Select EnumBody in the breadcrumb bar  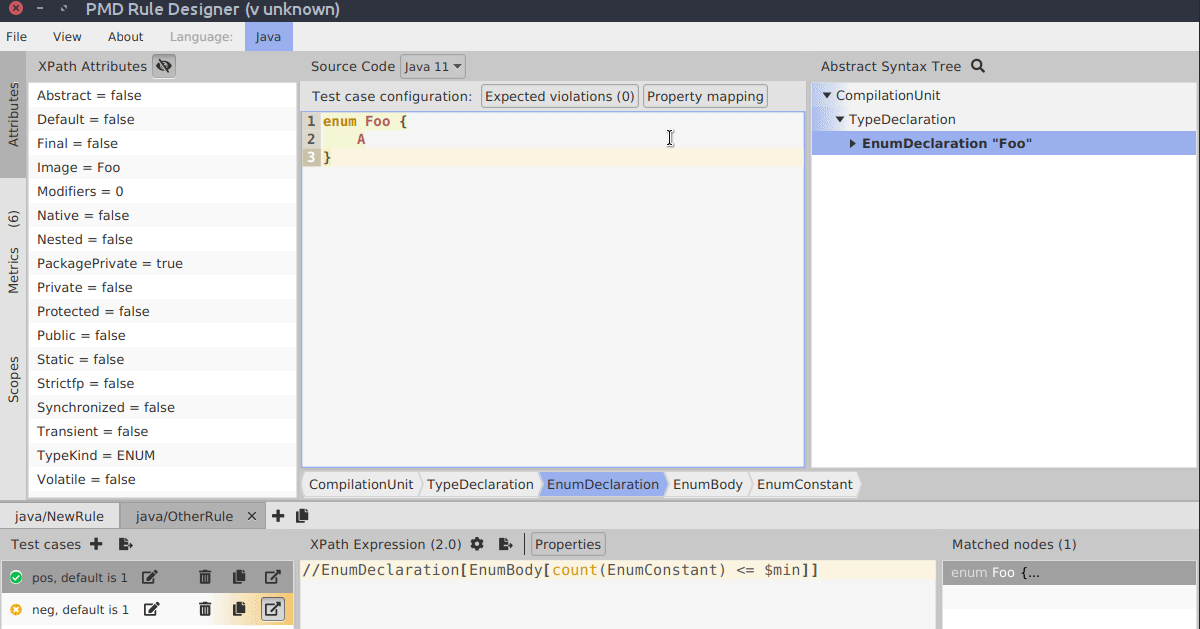(x=708, y=485)
